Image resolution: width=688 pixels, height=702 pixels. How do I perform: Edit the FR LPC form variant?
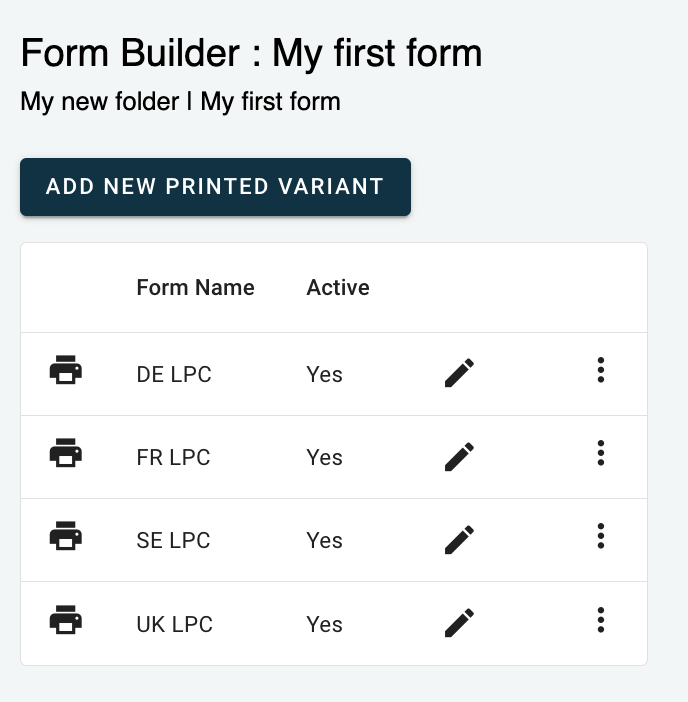(x=459, y=457)
